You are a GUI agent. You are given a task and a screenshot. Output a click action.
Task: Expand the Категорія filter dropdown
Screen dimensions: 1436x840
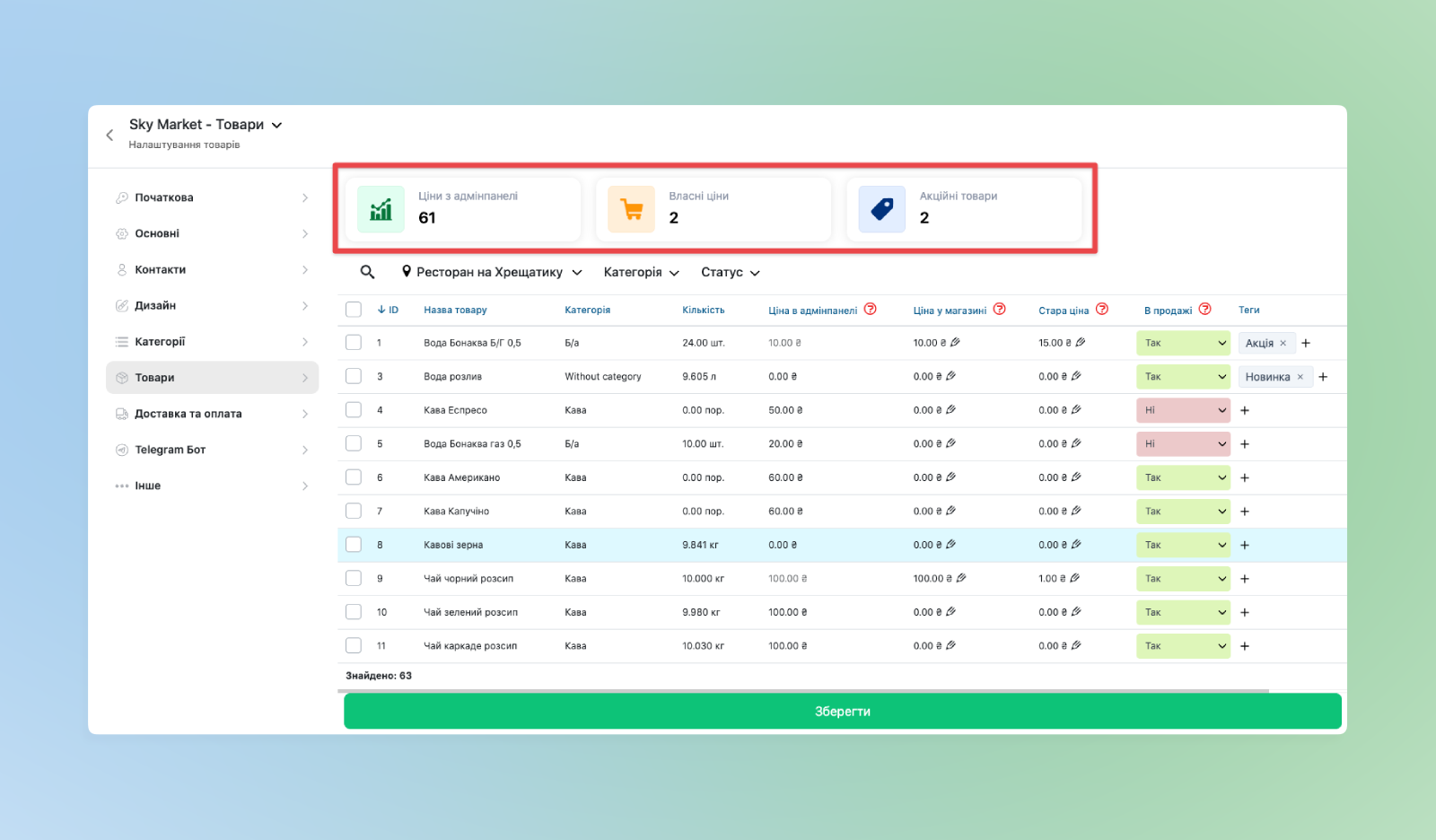tap(641, 272)
